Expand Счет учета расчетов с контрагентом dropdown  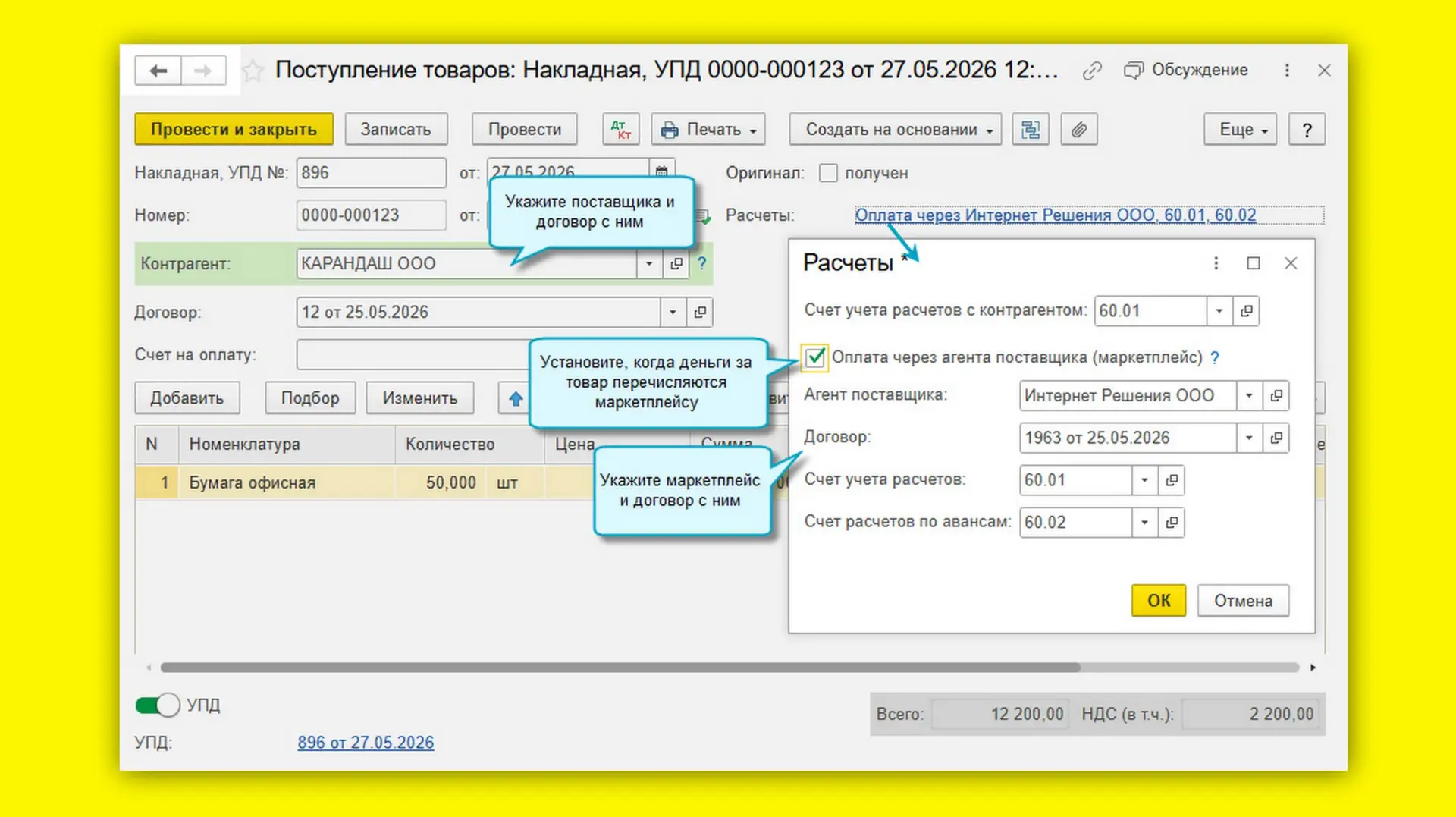click(1219, 311)
